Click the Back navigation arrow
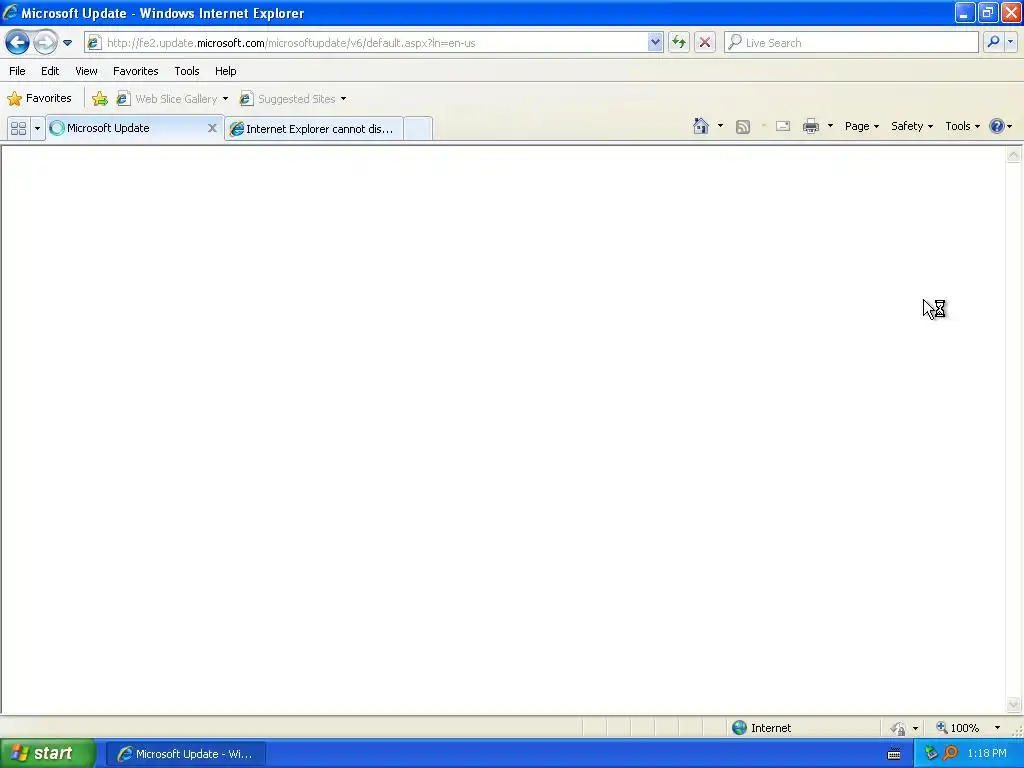Viewport: 1024px width, 768px height. coord(17,43)
